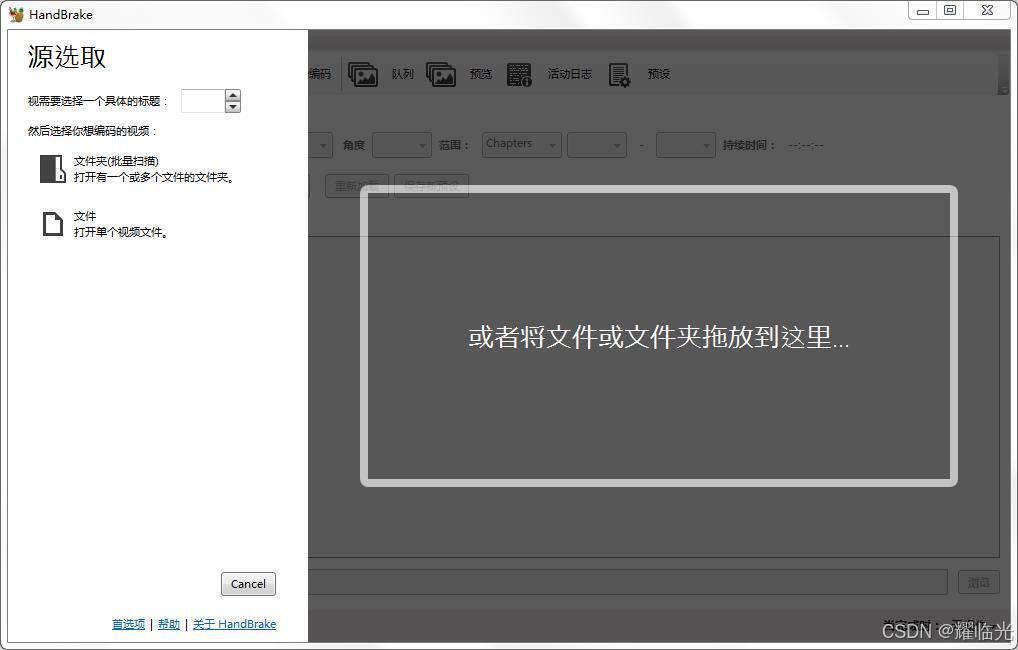Open the 关于 HandBrake link

(234, 624)
